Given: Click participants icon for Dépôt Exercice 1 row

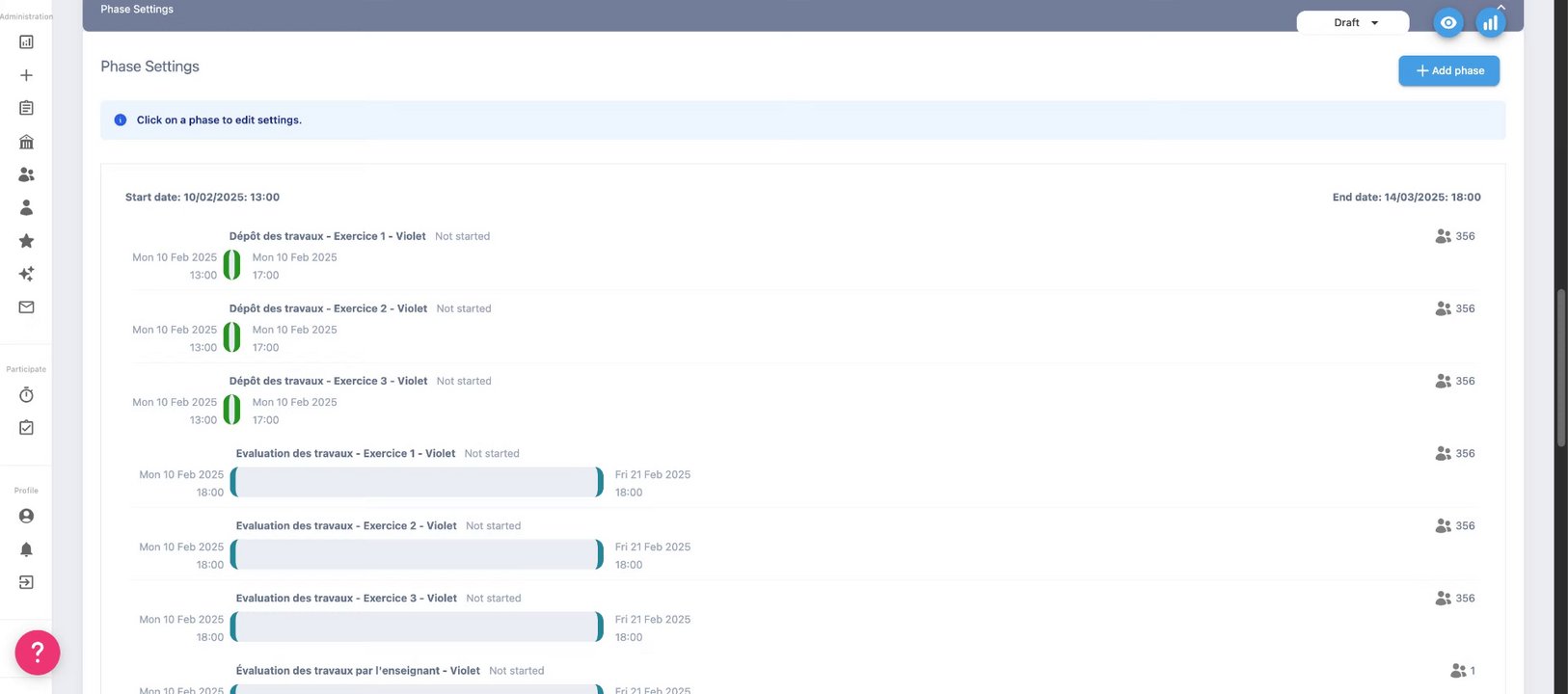Looking at the screenshot, I should point(1443,236).
